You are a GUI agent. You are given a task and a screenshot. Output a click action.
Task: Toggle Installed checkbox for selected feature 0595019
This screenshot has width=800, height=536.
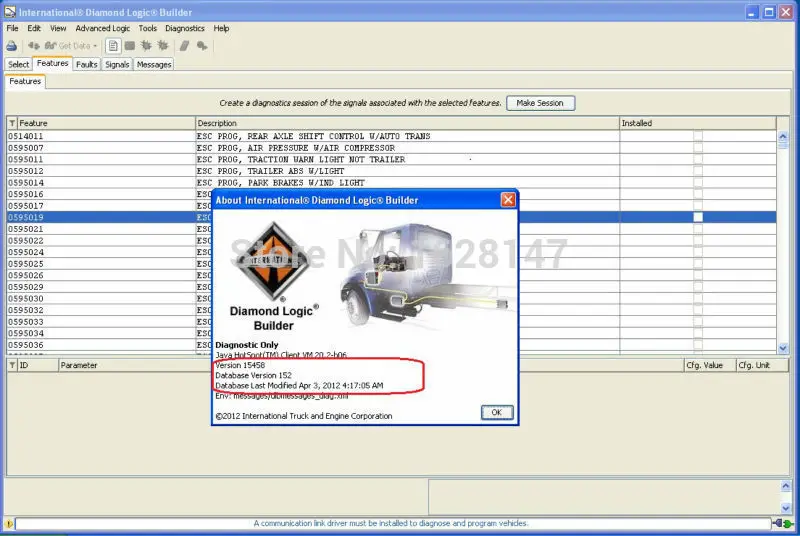pos(698,217)
